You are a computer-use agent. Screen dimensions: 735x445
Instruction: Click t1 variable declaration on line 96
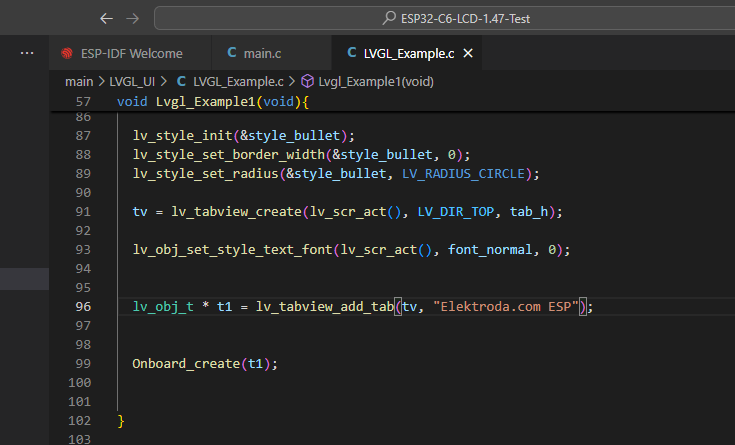(225, 307)
